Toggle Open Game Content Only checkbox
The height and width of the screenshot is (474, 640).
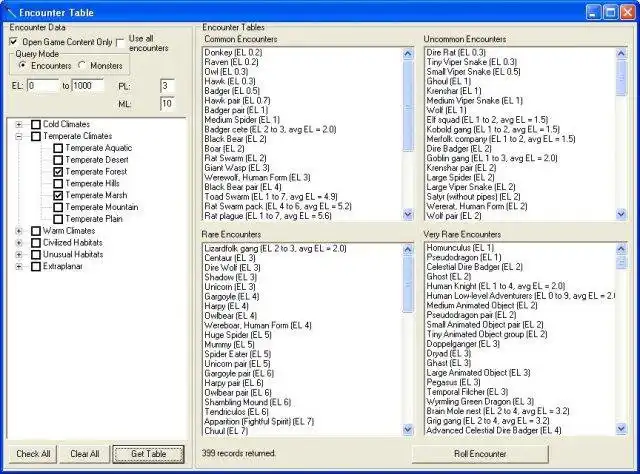[x=14, y=42]
